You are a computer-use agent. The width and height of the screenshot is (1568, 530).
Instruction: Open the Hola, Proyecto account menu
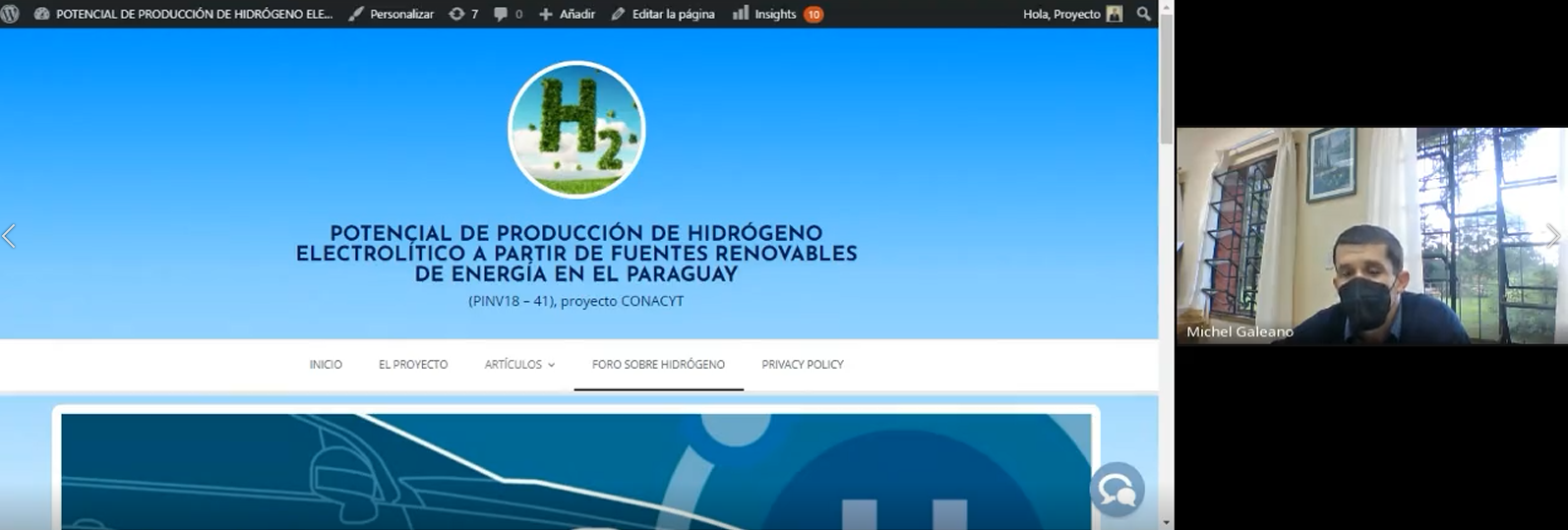[x=1072, y=14]
